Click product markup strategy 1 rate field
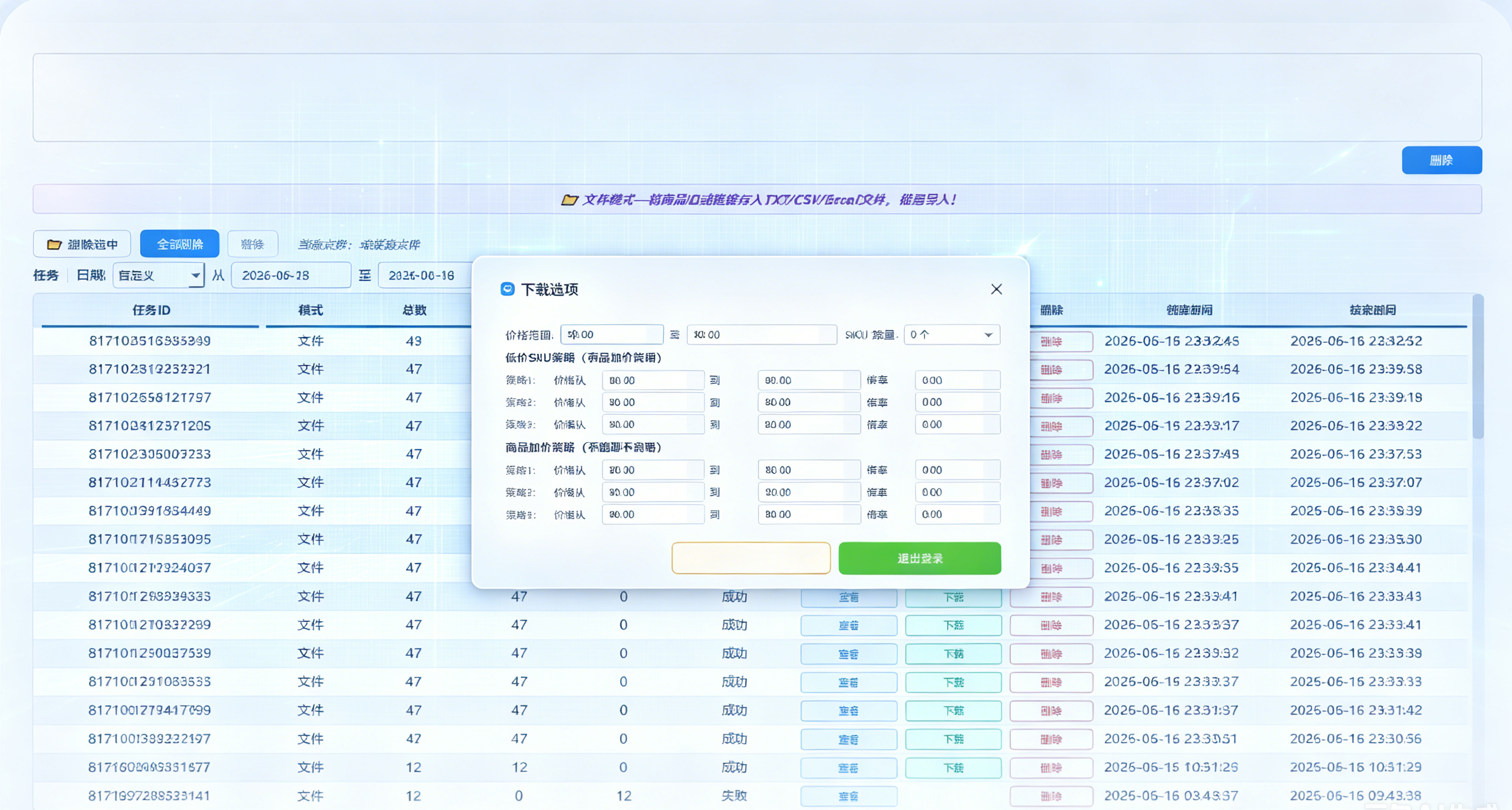1512x810 pixels. [958, 470]
